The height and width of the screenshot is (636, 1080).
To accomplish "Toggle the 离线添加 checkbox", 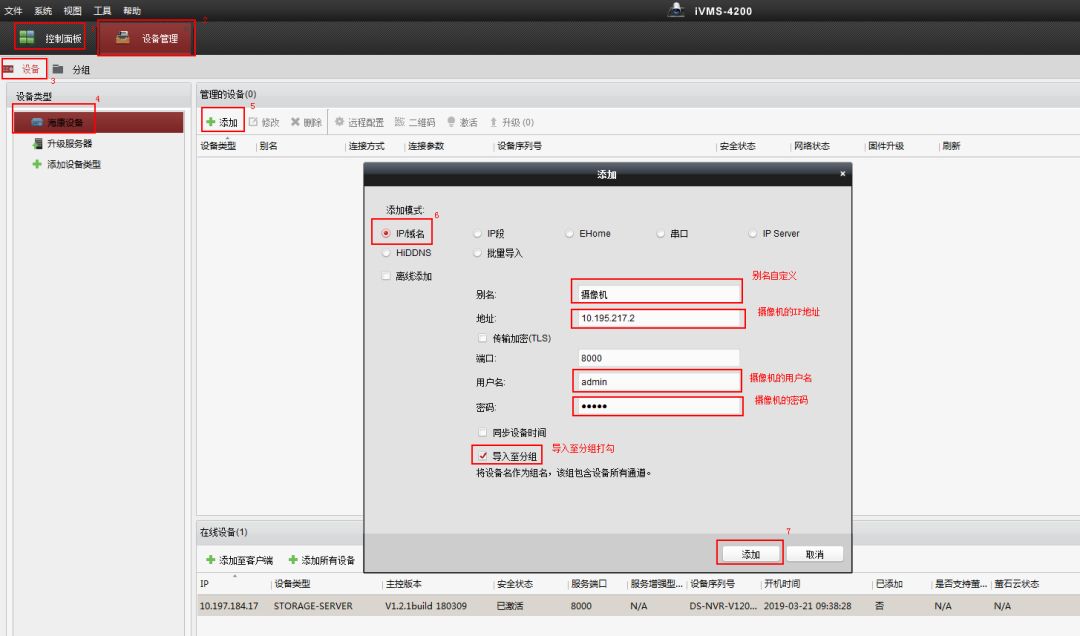I will click(386, 276).
